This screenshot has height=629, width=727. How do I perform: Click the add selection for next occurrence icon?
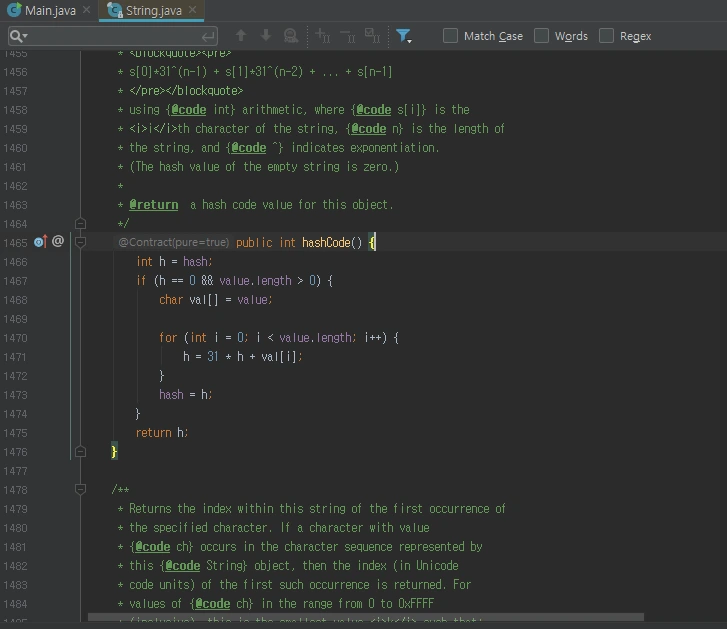click(x=323, y=36)
